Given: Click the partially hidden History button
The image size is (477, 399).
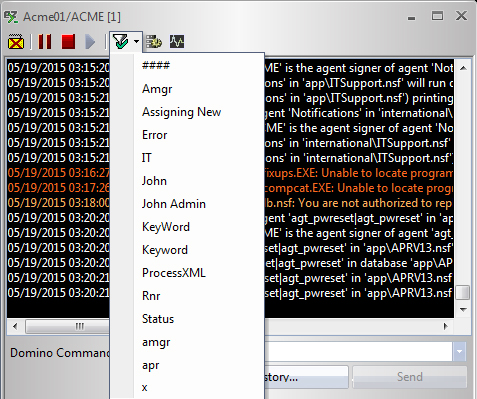Looking at the screenshot, I should 307,377.
